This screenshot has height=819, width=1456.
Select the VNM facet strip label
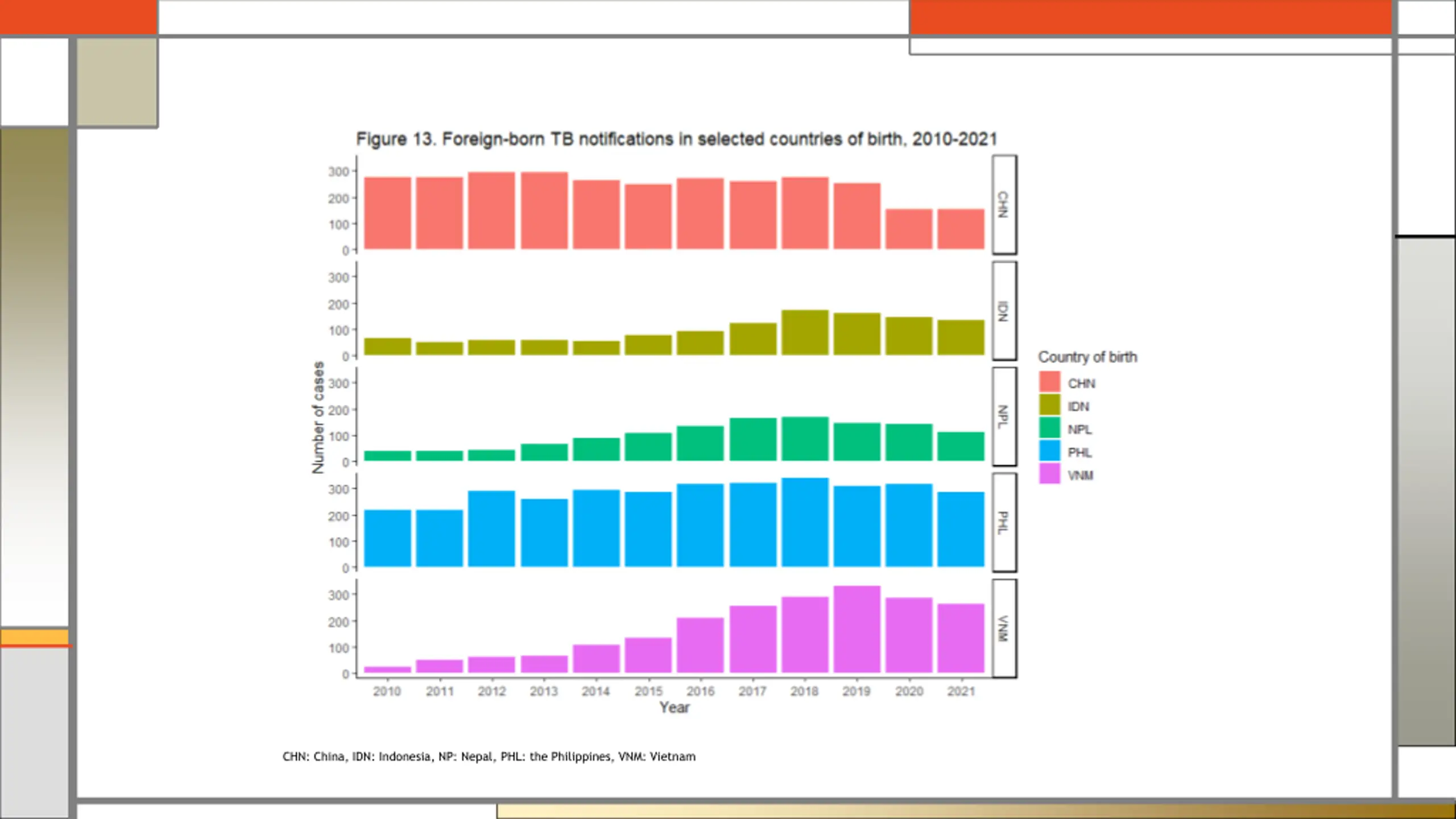[1004, 628]
